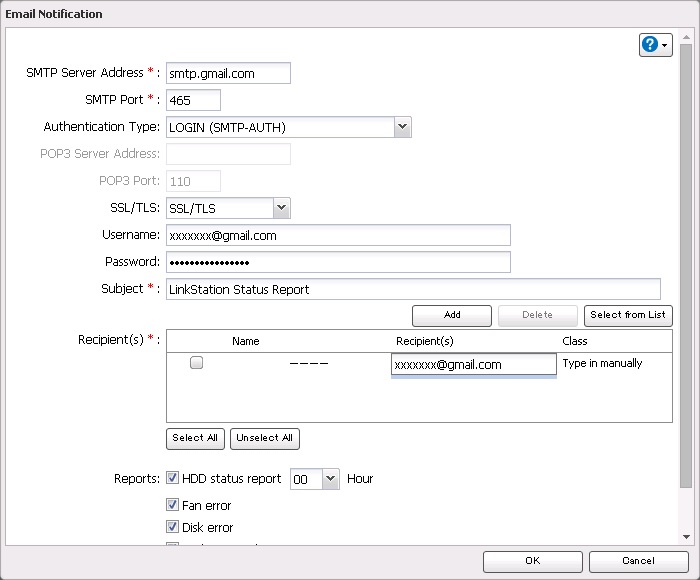700x580 pixels.
Task: Click the Select from List button
Action: pyautogui.click(x=628, y=315)
